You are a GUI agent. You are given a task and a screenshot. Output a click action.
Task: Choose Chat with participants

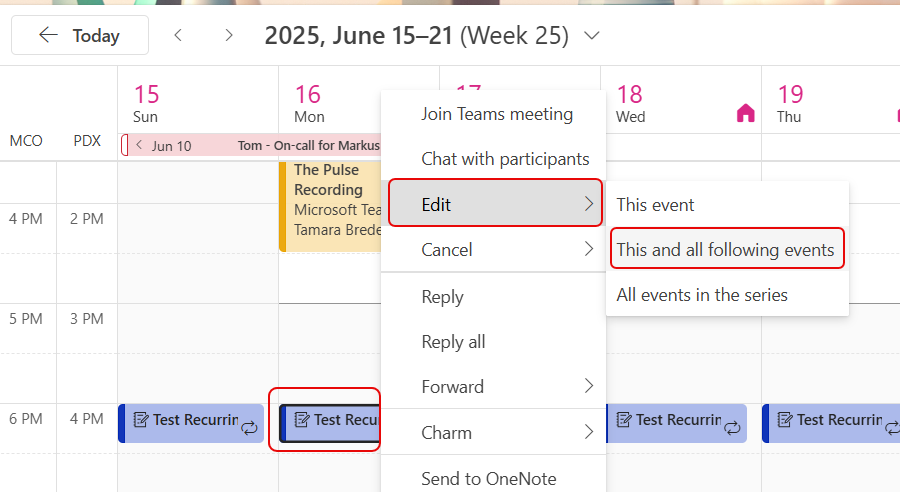click(505, 159)
